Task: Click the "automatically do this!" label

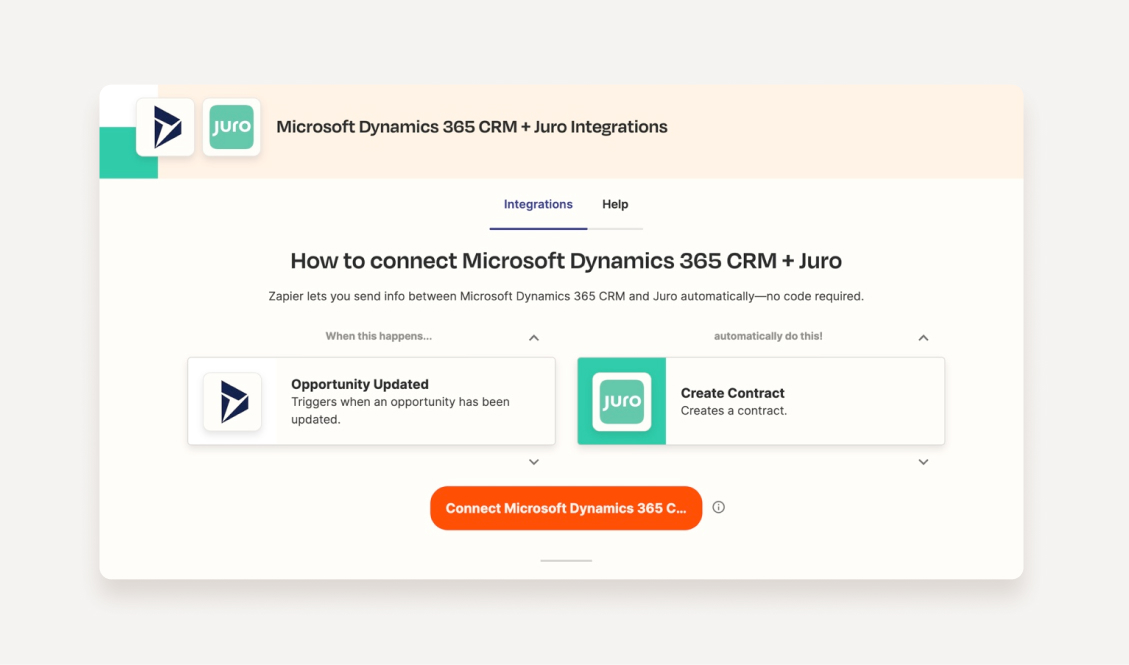Action: pyautogui.click(x=768, y=336)
